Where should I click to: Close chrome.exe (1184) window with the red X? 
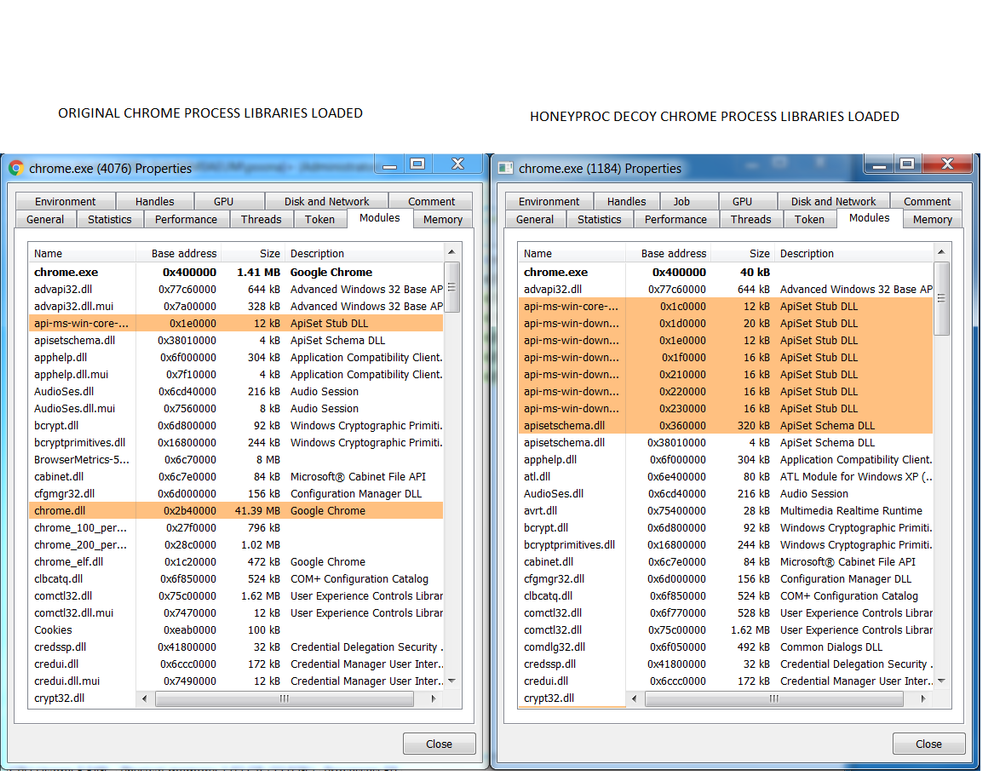tap(947, 164)
